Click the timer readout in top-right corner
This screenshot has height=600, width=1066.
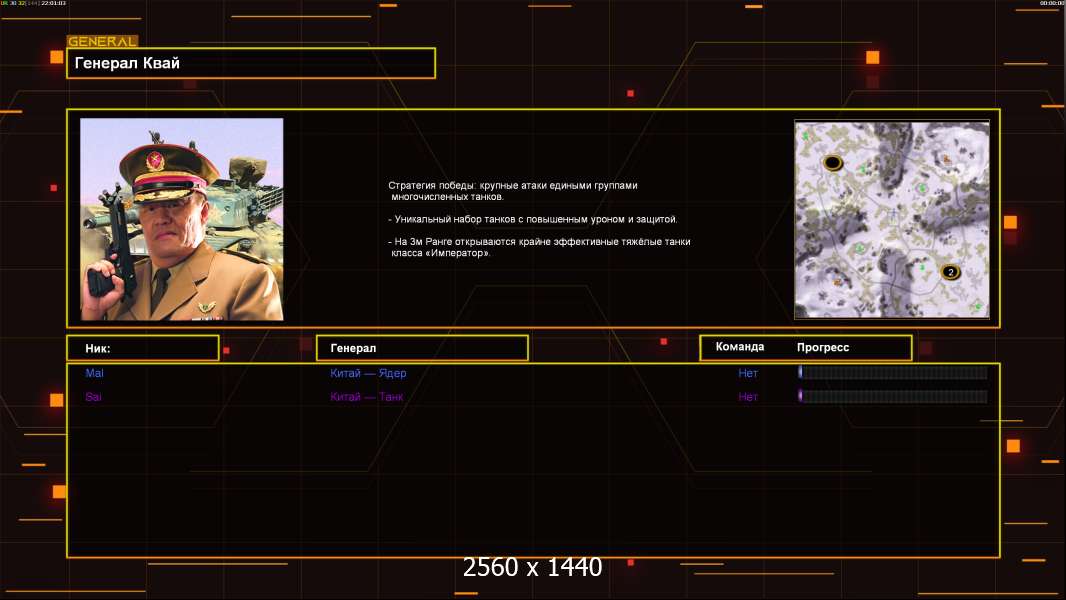pyautogui.click(x=1051, y=3)
